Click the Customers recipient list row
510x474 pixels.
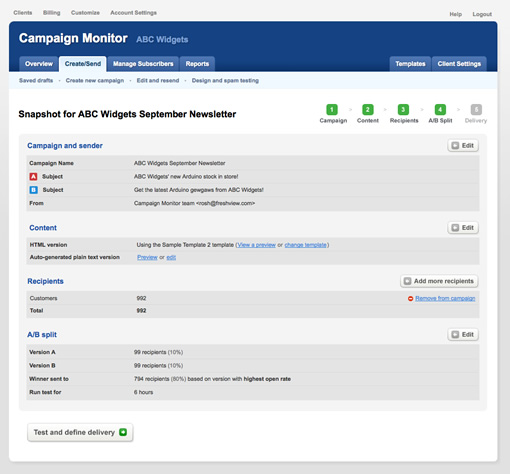click(253, 298)
